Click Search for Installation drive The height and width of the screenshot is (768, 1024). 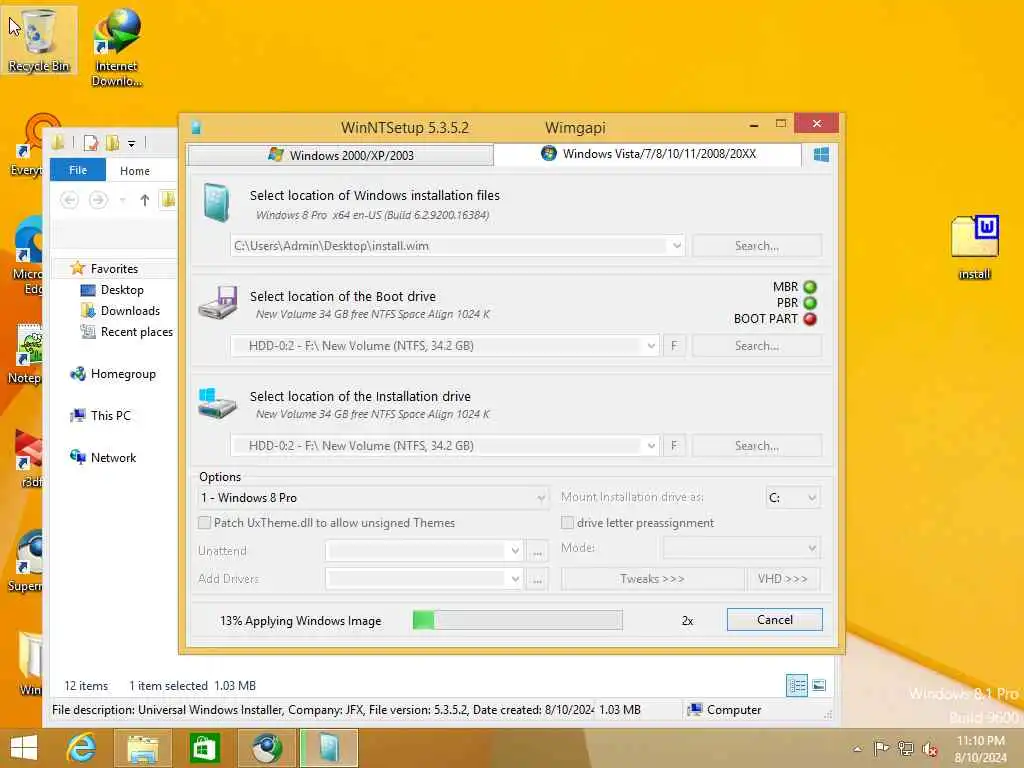point(756,445)
